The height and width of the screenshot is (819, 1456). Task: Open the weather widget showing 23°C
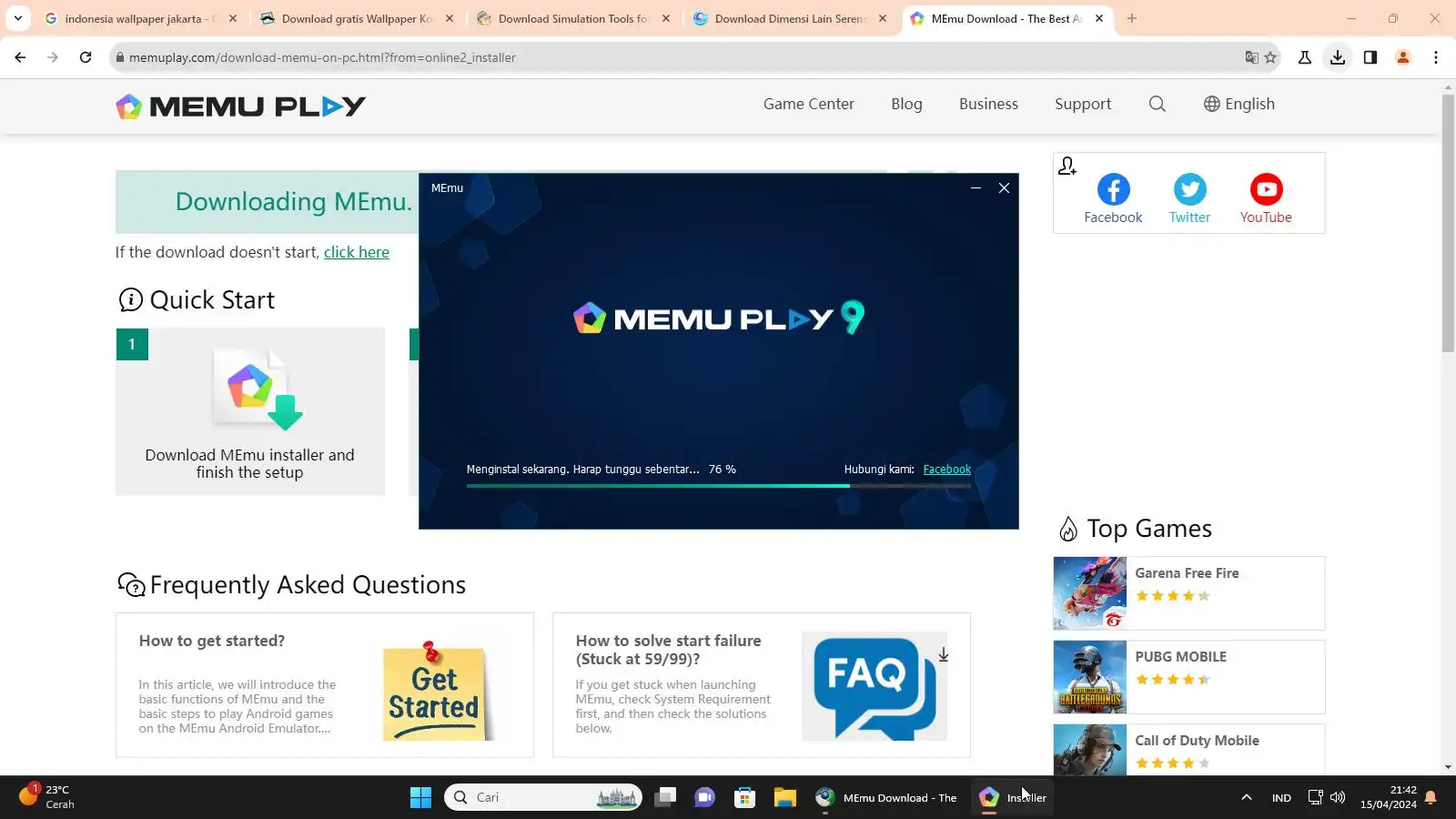pos(47,797)
